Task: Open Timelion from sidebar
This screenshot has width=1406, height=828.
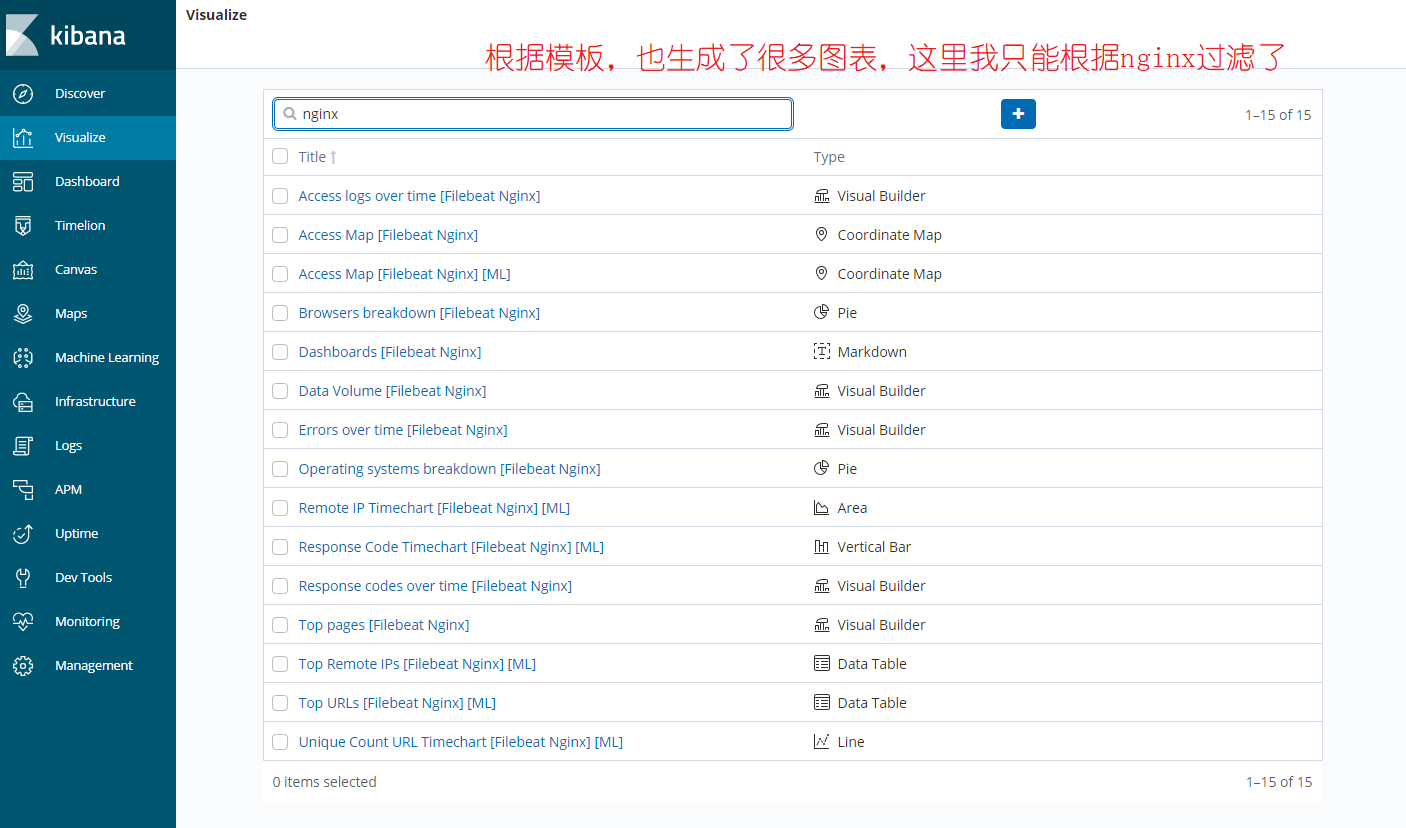Action: (x=80, y=225)
